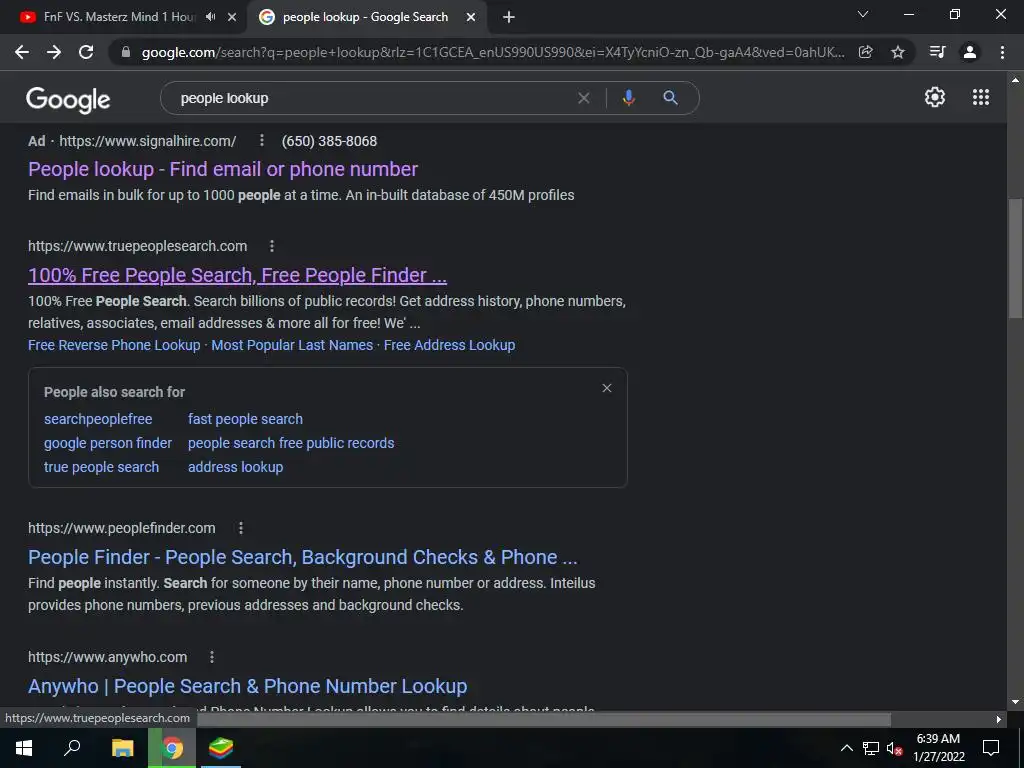View site information via the lock icon

126,52
